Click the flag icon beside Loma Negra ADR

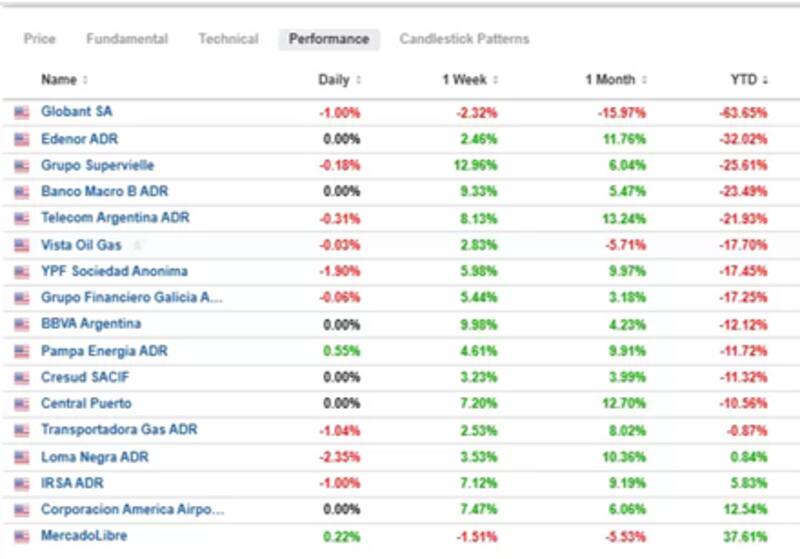tap(22, 457)
